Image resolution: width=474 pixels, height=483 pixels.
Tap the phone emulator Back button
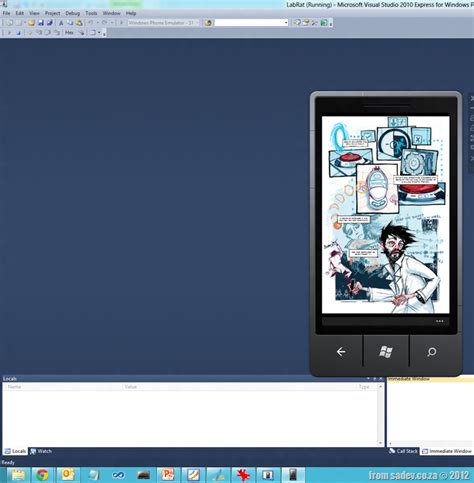[341, 352]
